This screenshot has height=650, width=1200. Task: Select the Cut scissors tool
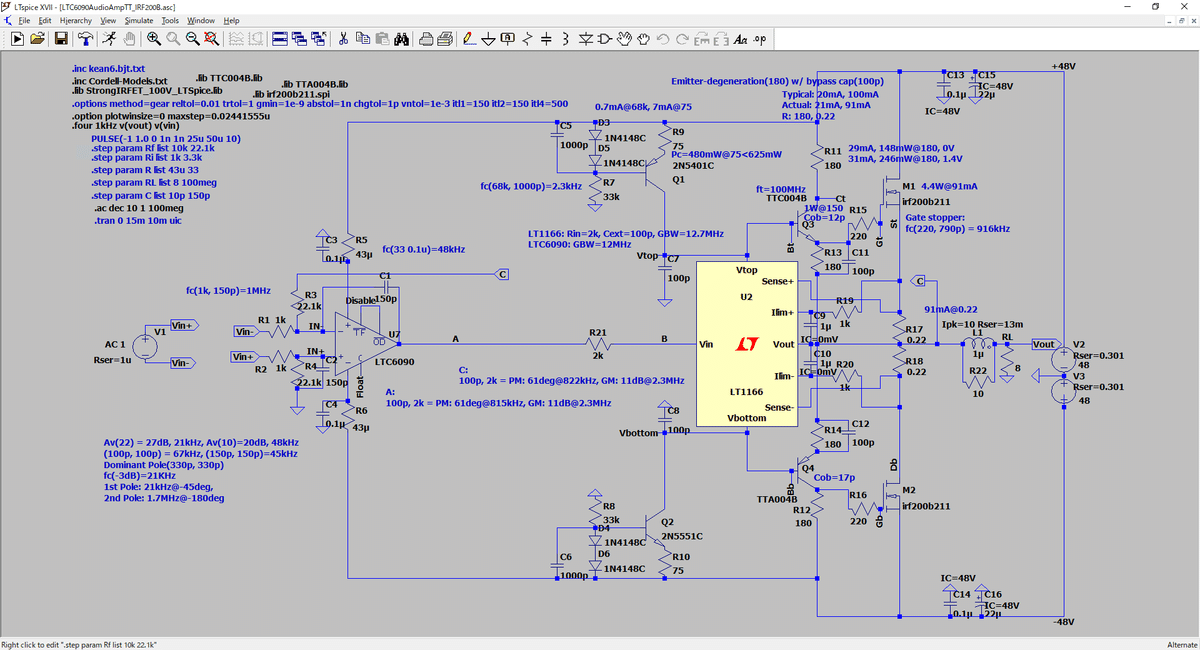343,39
